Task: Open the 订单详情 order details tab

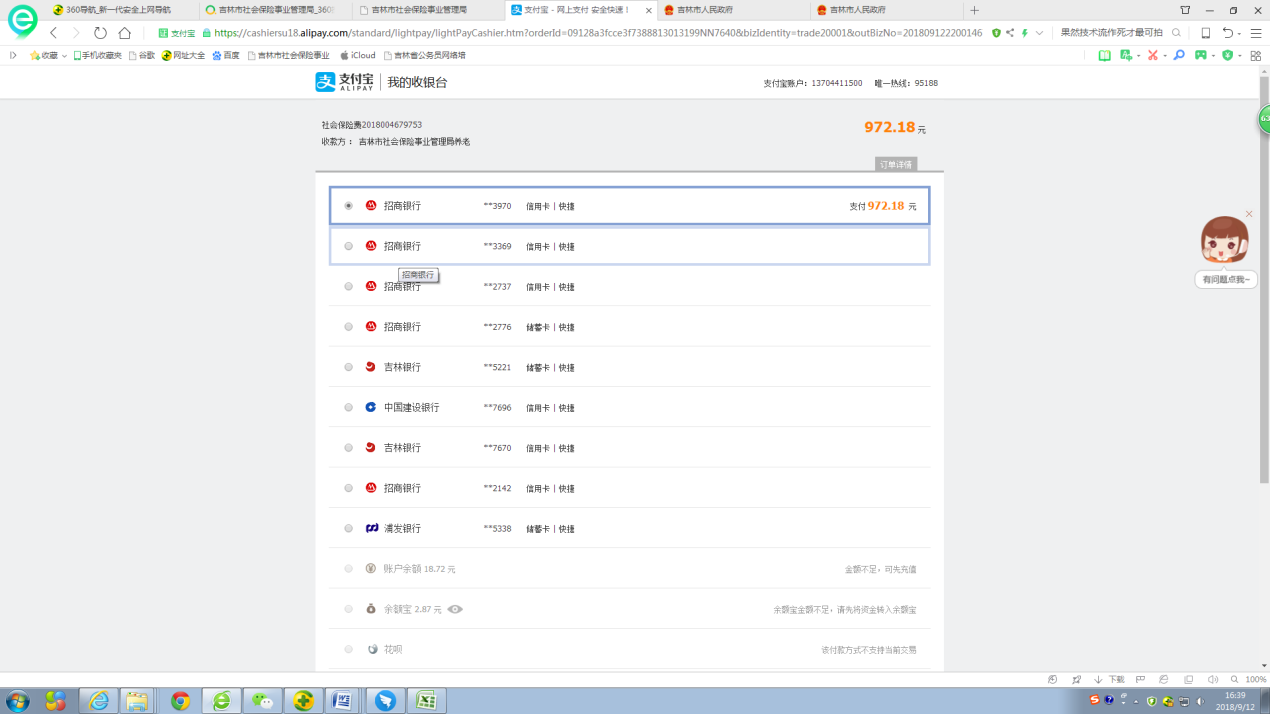Action: pos(895,164)
